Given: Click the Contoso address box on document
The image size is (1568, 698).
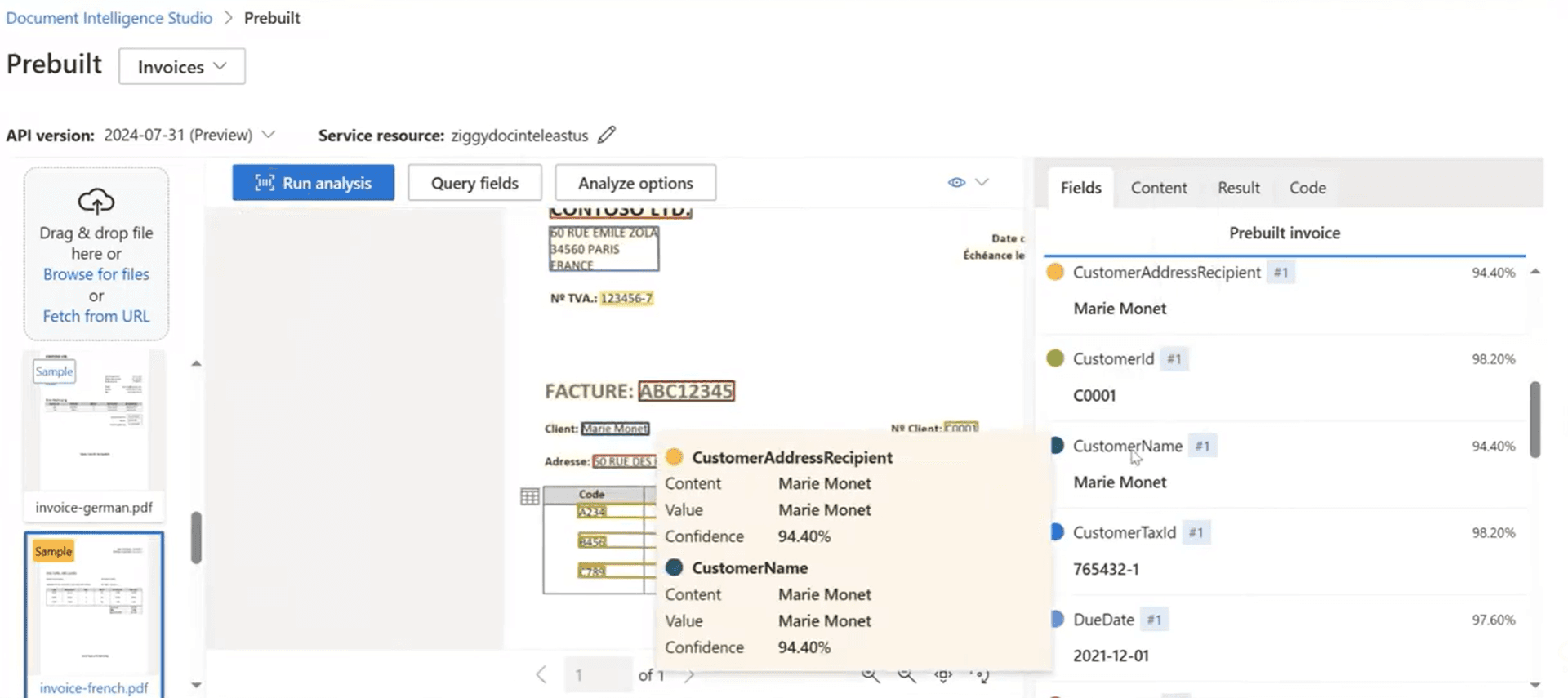Looking at the screenshot, I should tap(604, 249).
